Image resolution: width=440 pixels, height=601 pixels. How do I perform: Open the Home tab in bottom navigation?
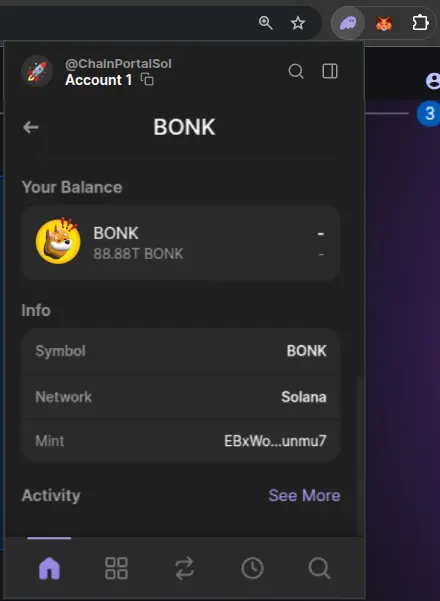pyautogui.click(x=49, y=568)
